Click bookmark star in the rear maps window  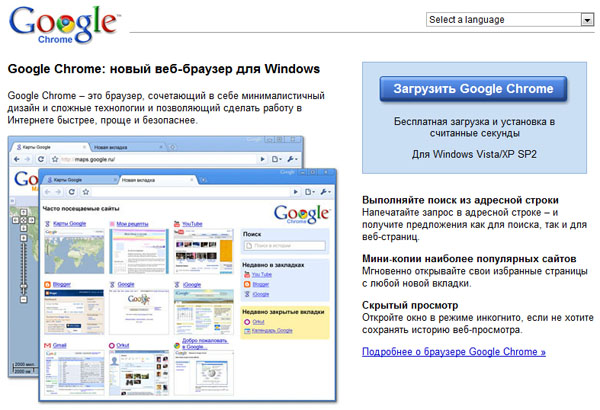55,159
